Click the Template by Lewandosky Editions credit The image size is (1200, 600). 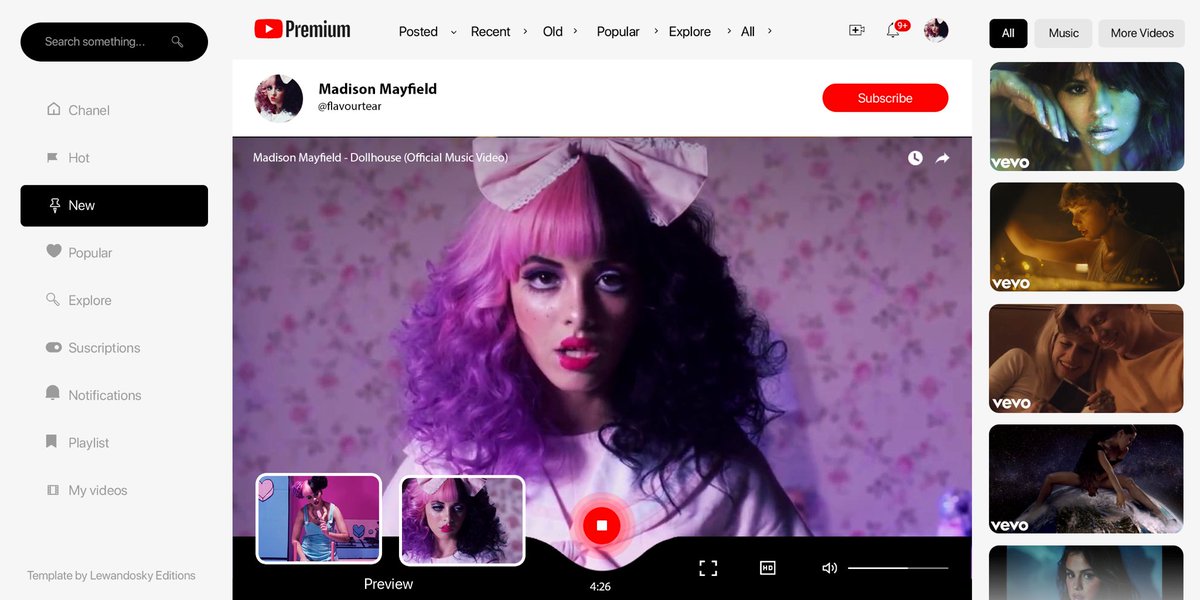[111, 575]
